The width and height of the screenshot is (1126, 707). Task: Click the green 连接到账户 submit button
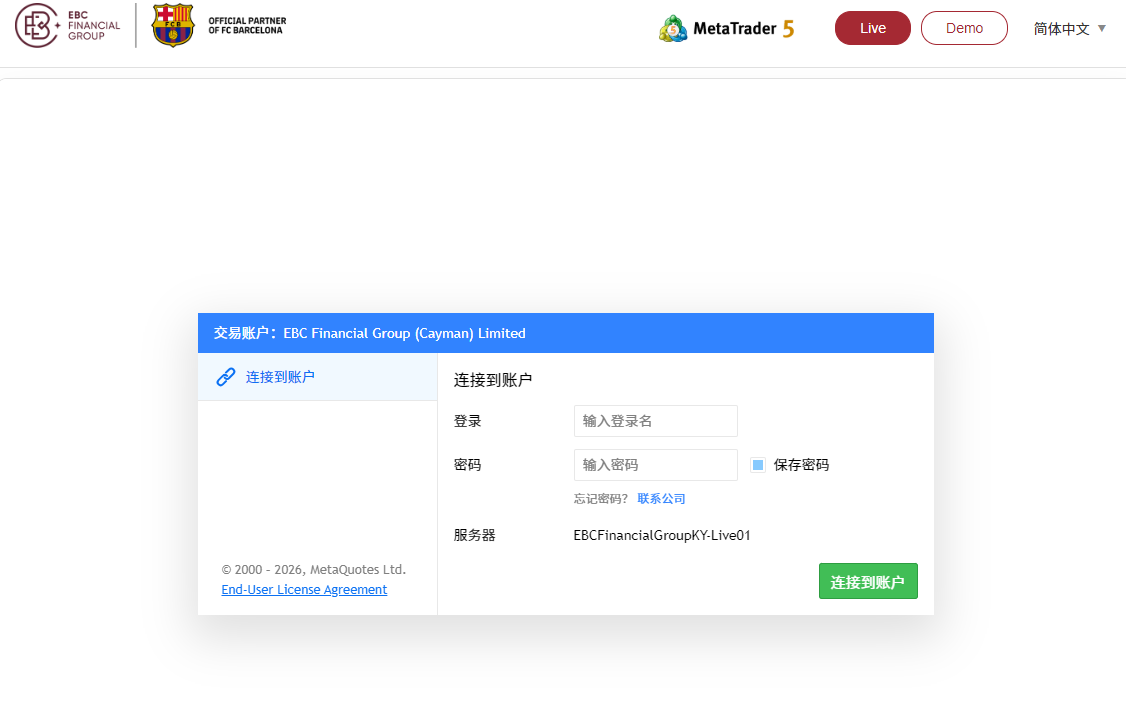[x=868, y=581]
